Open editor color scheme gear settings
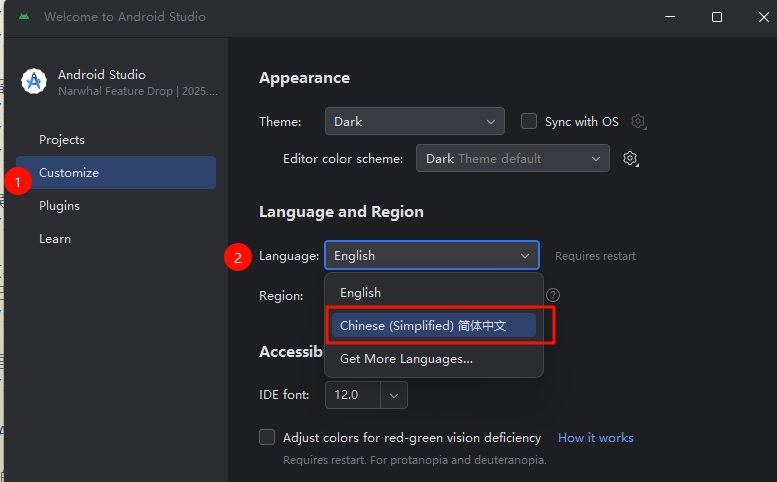 (x=630, y=159)
